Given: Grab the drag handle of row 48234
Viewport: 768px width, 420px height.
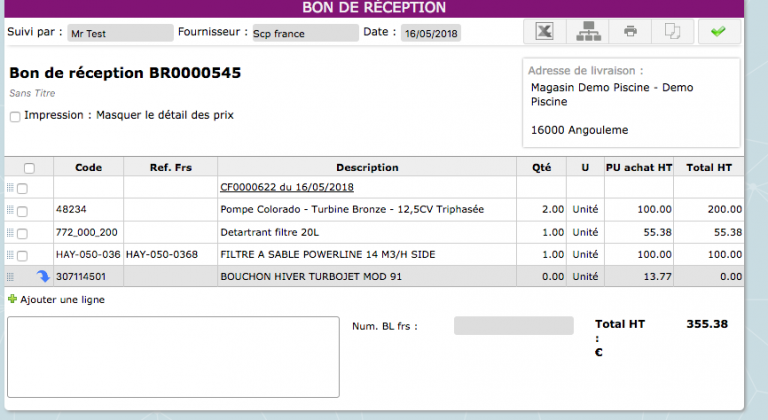Looking at the screenshot, I should [10, 210].
